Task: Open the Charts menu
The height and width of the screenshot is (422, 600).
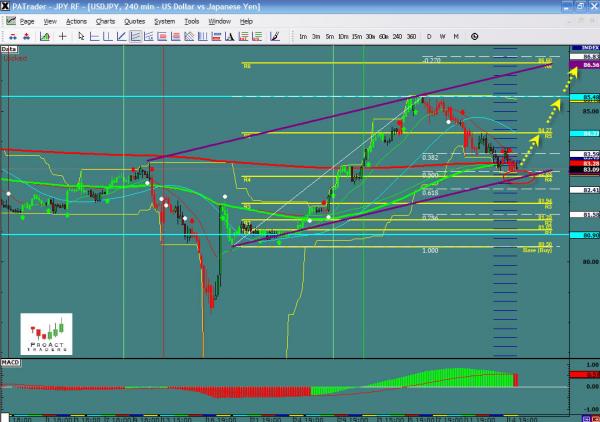Action: [x=105, y=20]
